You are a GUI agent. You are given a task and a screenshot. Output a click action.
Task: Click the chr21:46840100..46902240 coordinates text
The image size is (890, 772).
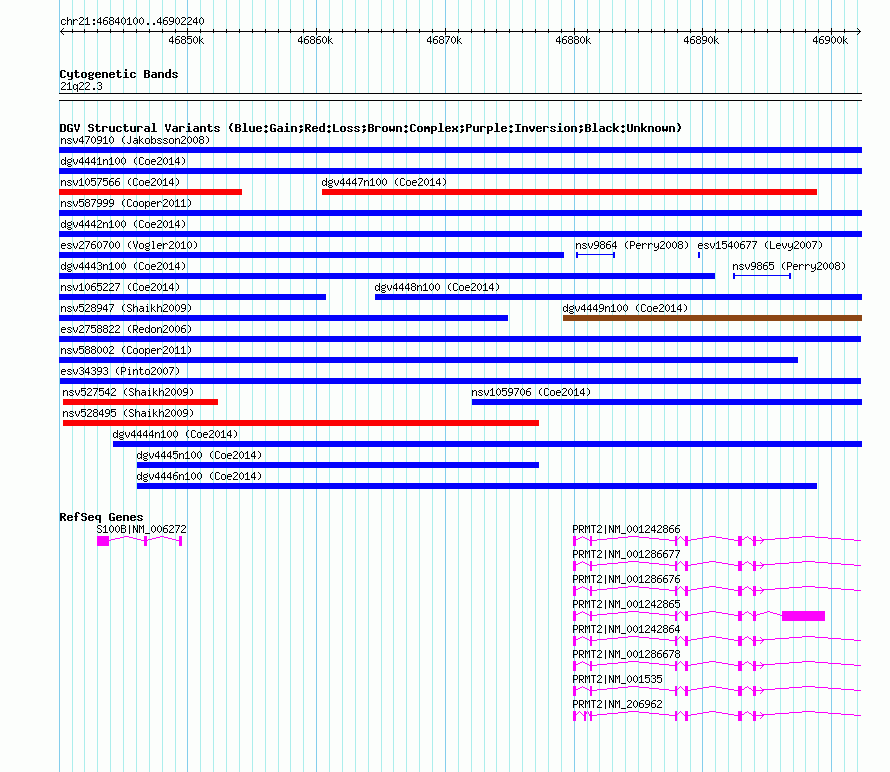tap(132, 21)
